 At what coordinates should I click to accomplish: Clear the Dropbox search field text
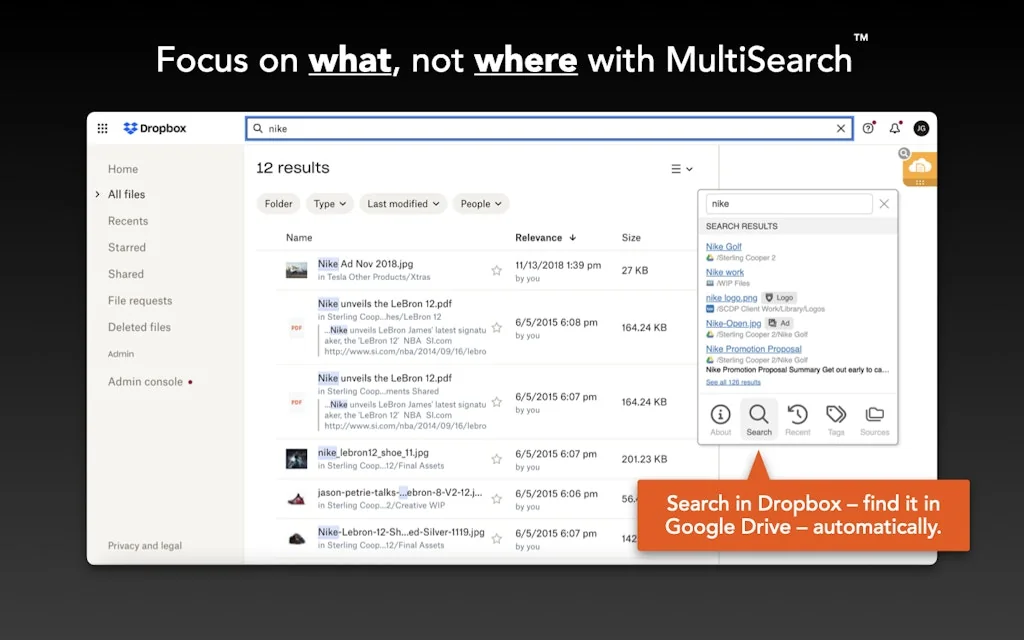tap(841, 129)
